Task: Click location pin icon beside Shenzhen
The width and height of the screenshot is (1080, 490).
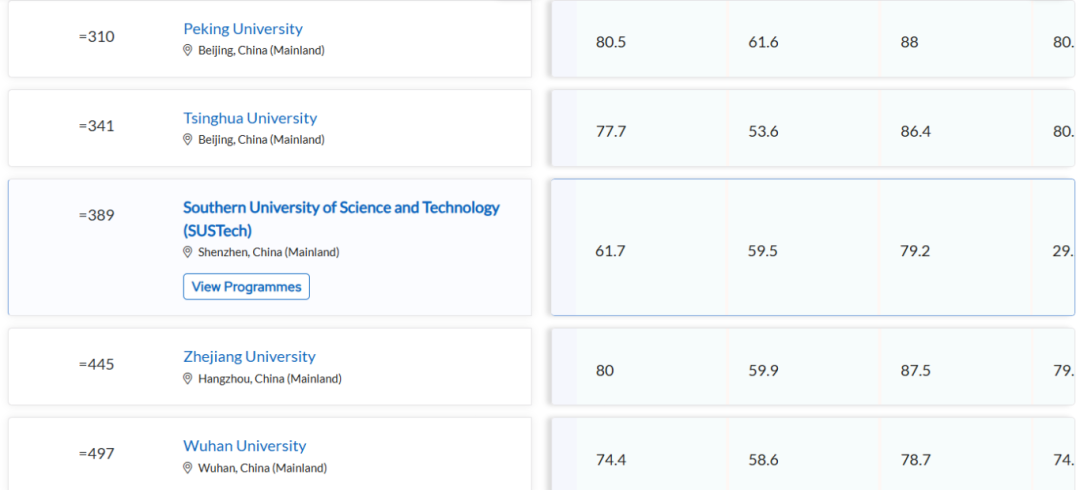Action: pos(187,252)
